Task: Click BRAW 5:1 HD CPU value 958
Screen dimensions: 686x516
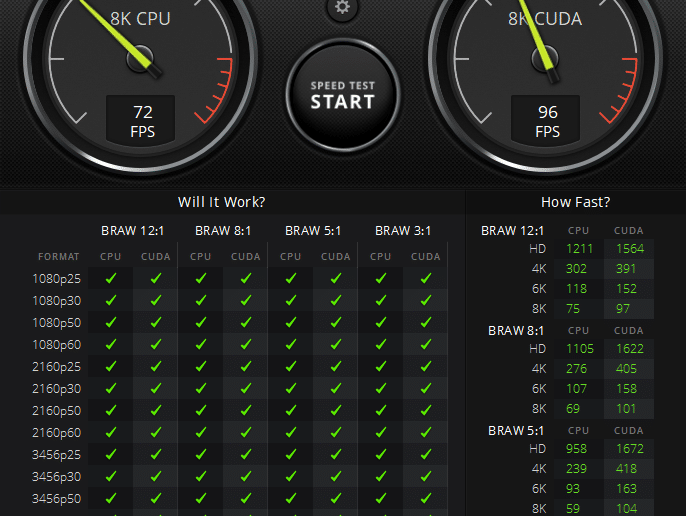Action: (x=576, y=449)
